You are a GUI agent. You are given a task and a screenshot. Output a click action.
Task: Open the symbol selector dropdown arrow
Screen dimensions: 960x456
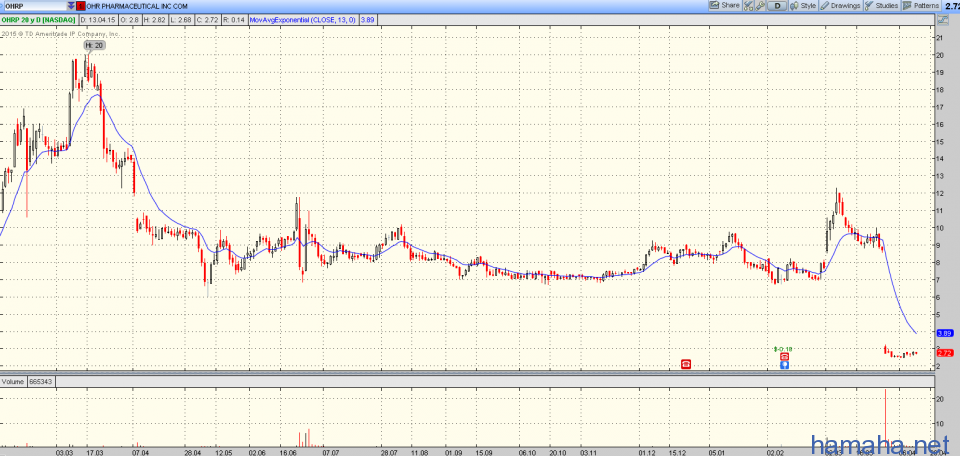(71, 6)
